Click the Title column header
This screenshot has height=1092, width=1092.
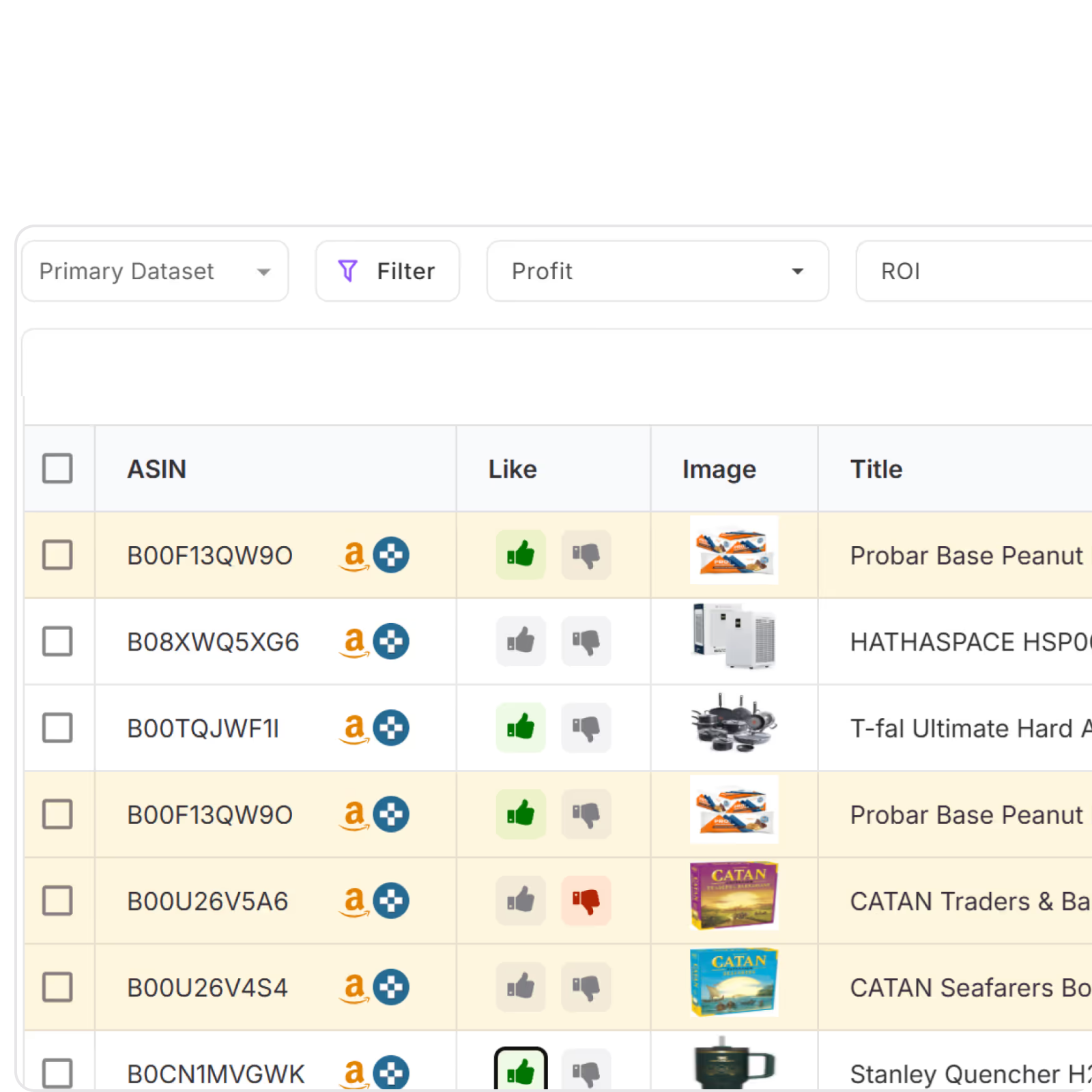876,469
